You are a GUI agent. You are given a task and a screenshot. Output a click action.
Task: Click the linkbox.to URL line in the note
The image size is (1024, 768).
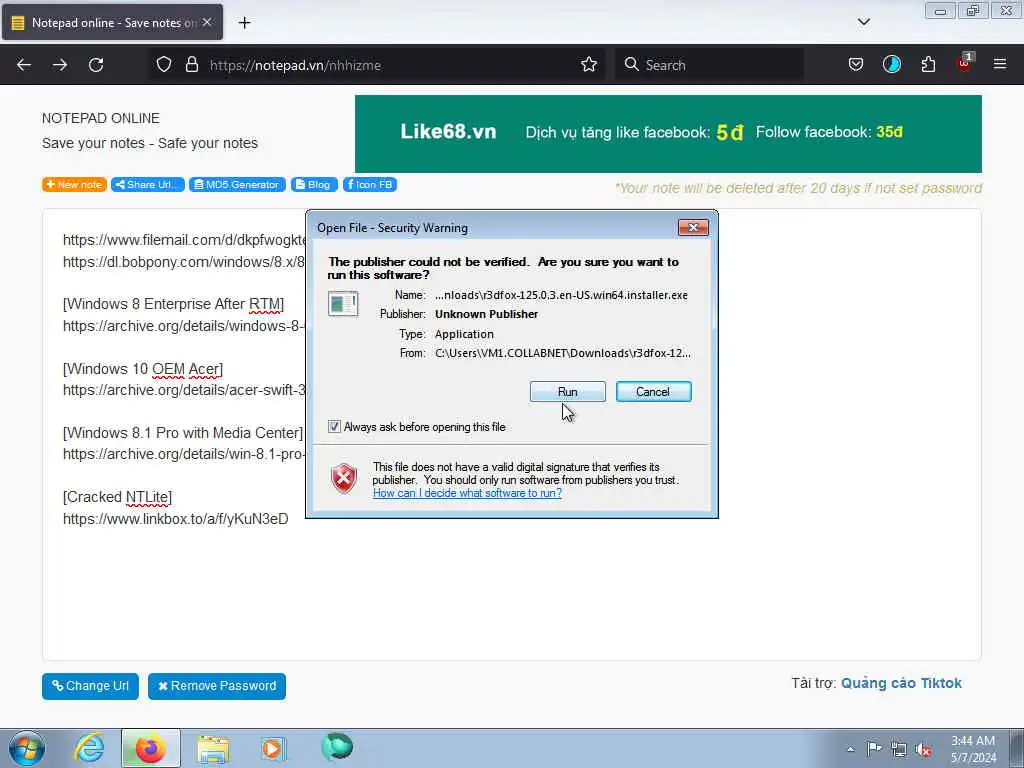tap(176, 519)
